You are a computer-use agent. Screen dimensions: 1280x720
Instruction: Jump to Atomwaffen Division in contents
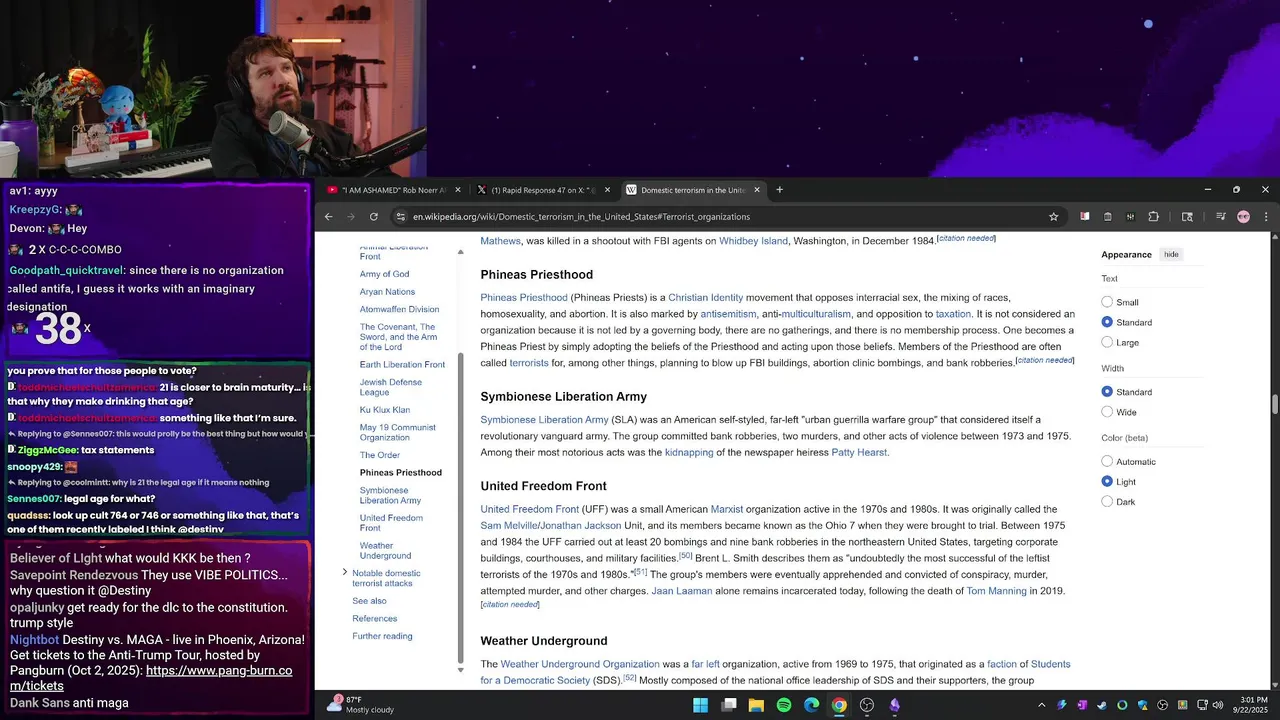point(399,310)
